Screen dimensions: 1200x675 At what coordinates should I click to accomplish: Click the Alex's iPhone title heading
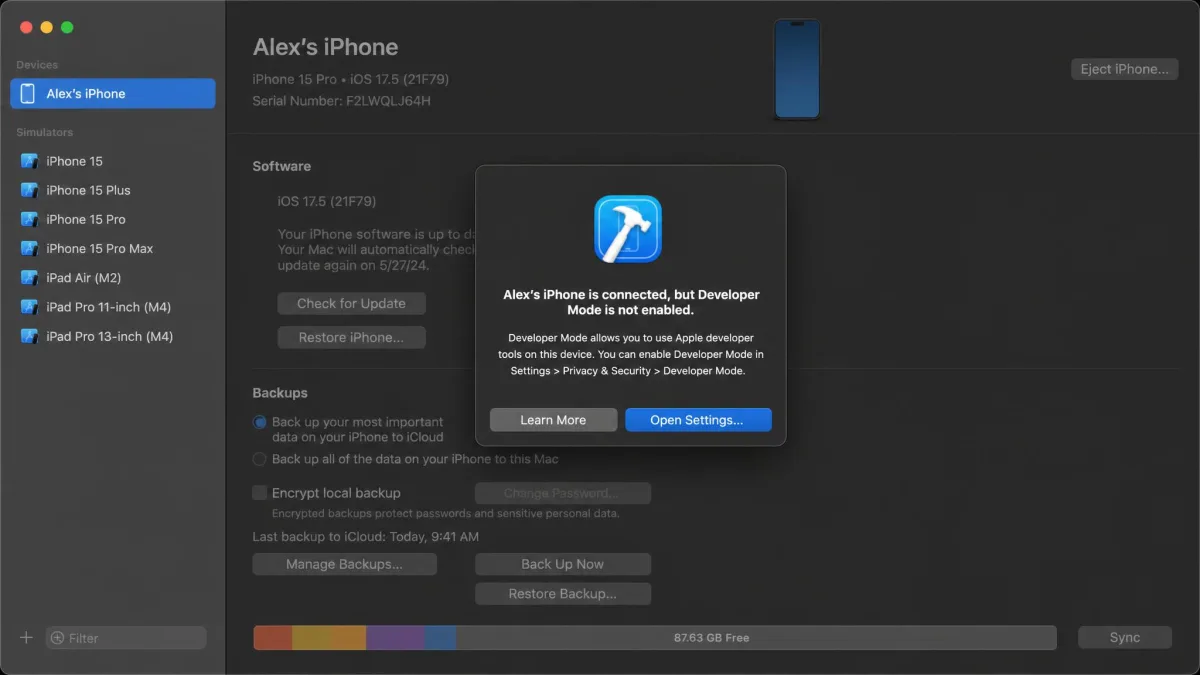[325, 47]
